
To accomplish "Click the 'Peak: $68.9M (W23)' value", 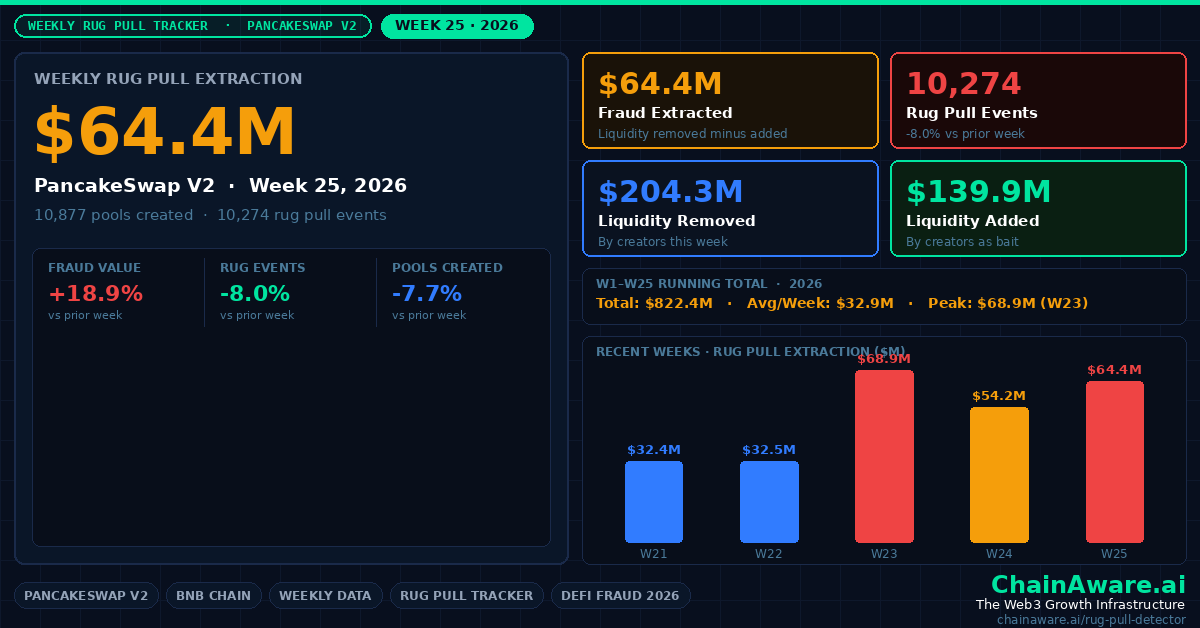I will click(x=1008, y=303).
